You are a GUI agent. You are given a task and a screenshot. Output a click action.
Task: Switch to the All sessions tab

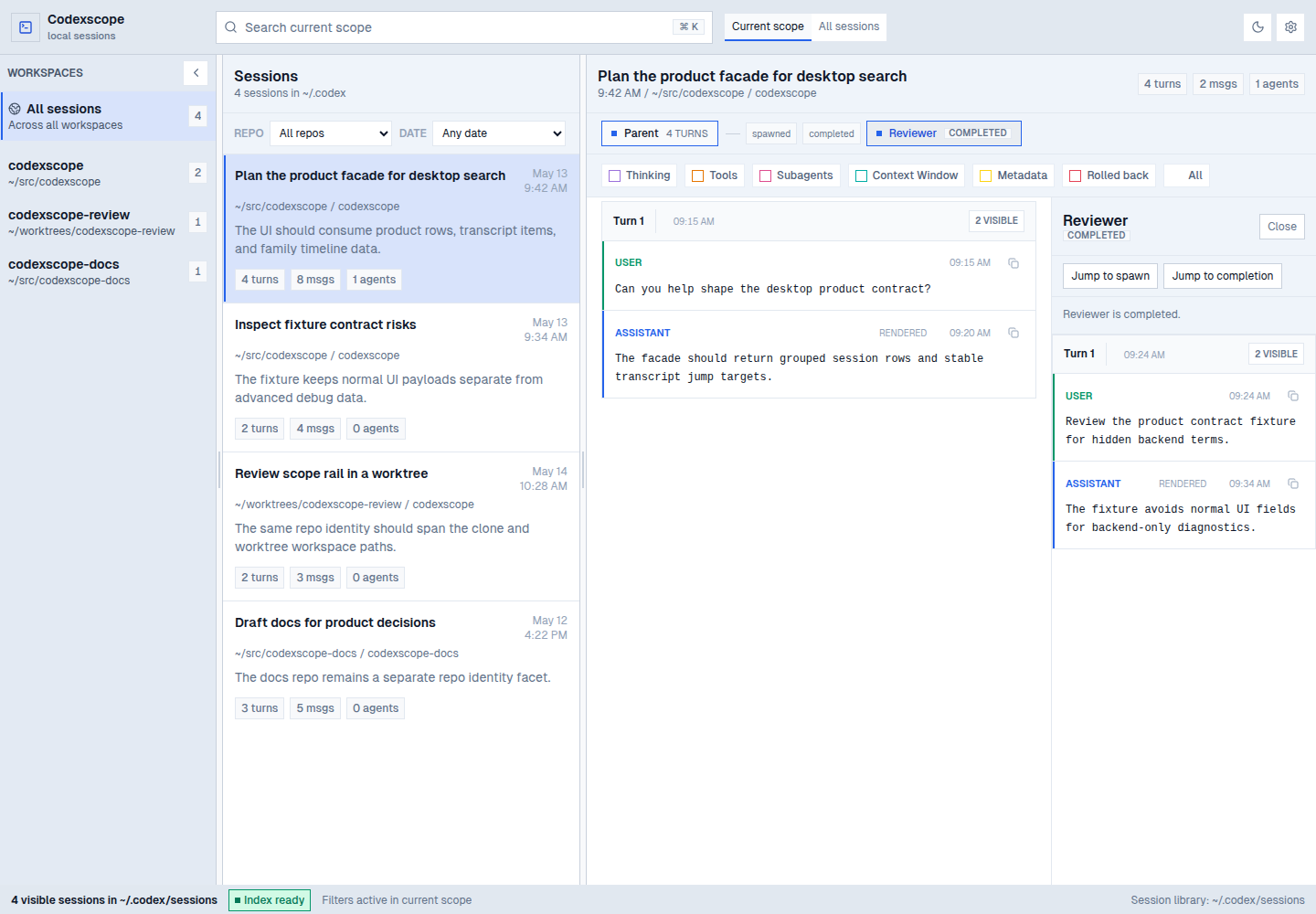click(x=849, y=27)
